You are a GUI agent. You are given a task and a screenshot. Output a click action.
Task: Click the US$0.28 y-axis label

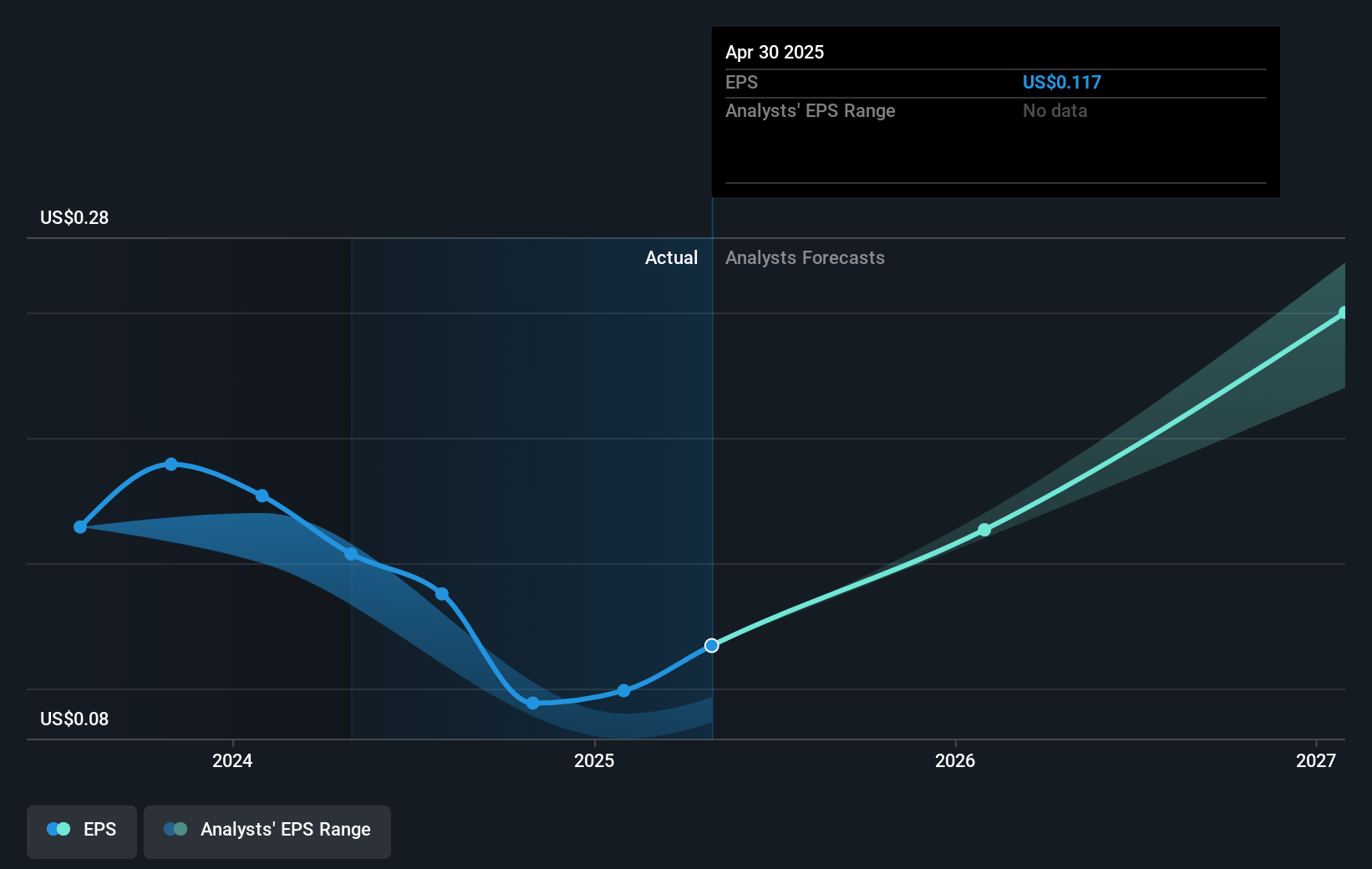[74, 217]
